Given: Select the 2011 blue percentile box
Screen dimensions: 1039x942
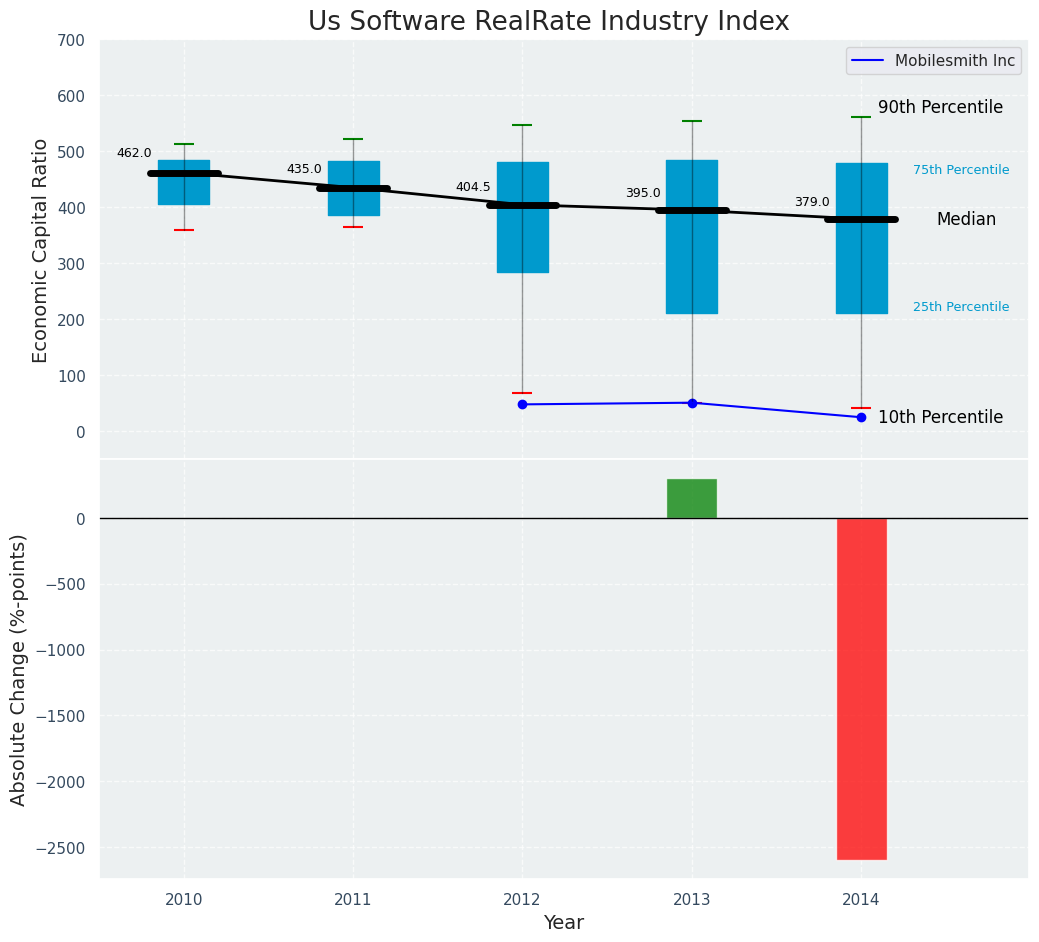Looking at the screenshot, I should click(354, 189).
